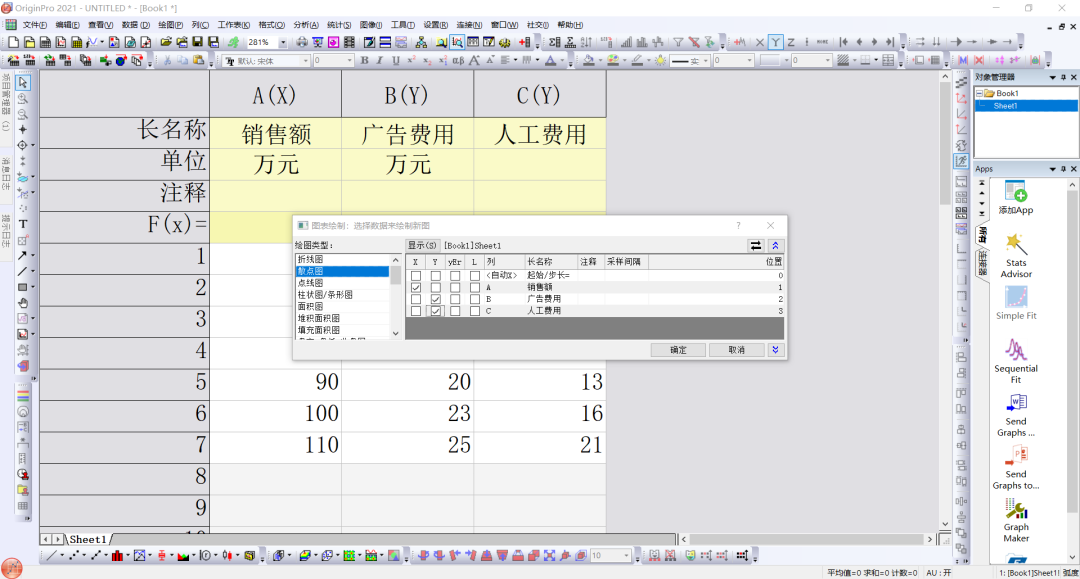Select 柱状图/条形图 in the plot type list
This screenshot has height=579, width=1080.
coord(325,295)
